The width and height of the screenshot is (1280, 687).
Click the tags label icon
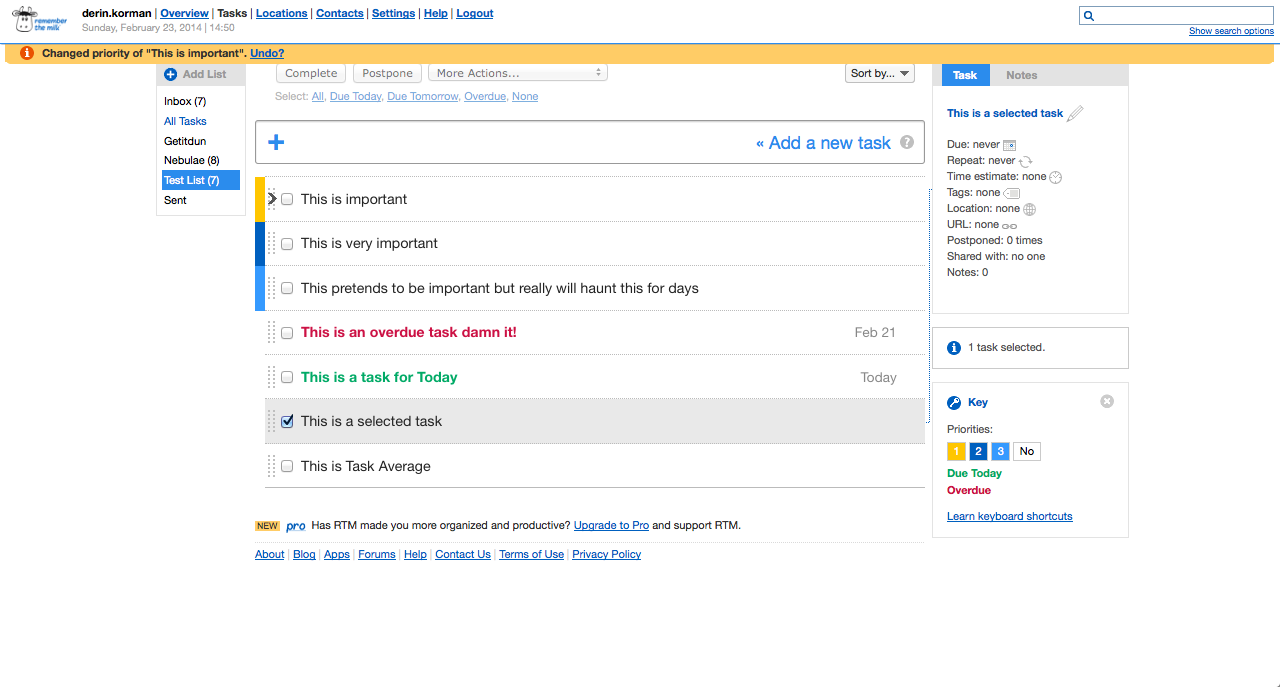1011,193
